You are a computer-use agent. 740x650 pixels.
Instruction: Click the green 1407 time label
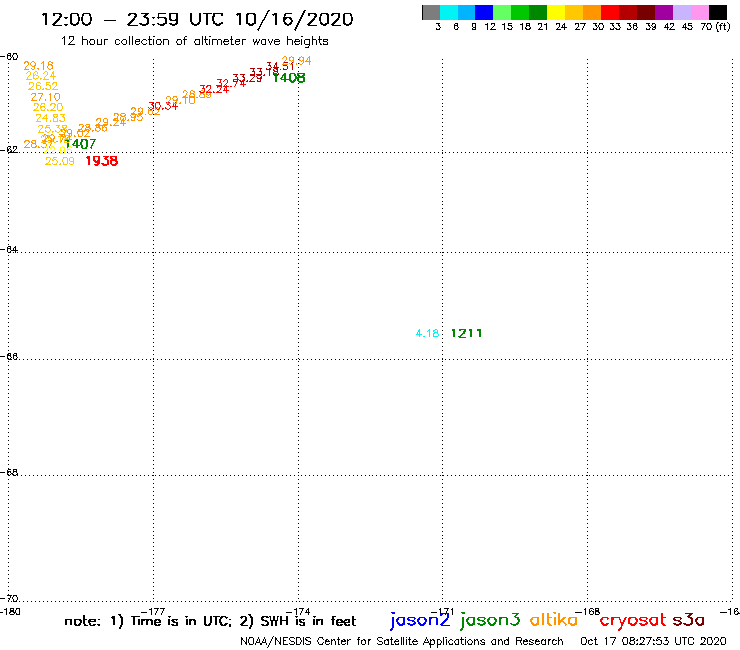pyautogui.click(x=80, y=144)
